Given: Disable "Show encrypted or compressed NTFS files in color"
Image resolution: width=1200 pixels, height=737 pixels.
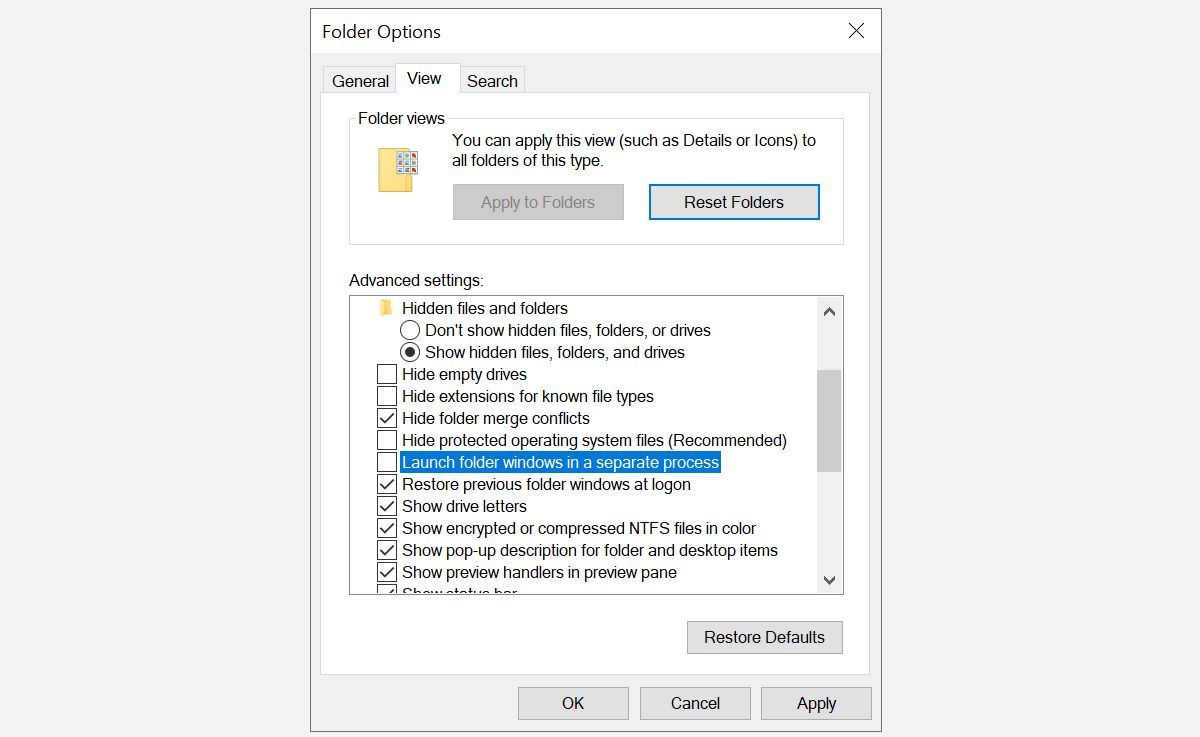Looking at the screenshot, I should point(387,528).
